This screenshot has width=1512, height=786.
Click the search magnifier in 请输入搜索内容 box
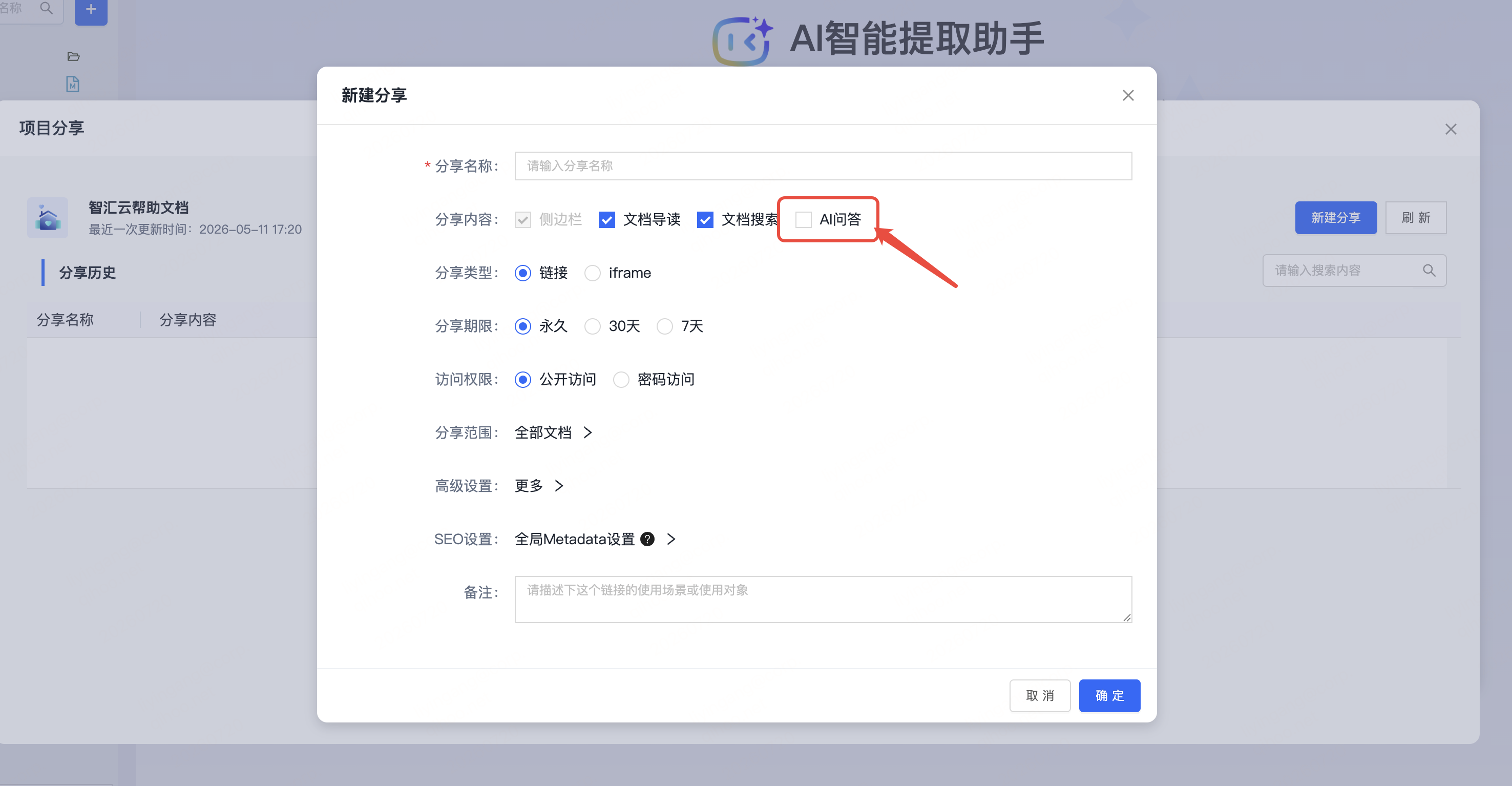1429,271
